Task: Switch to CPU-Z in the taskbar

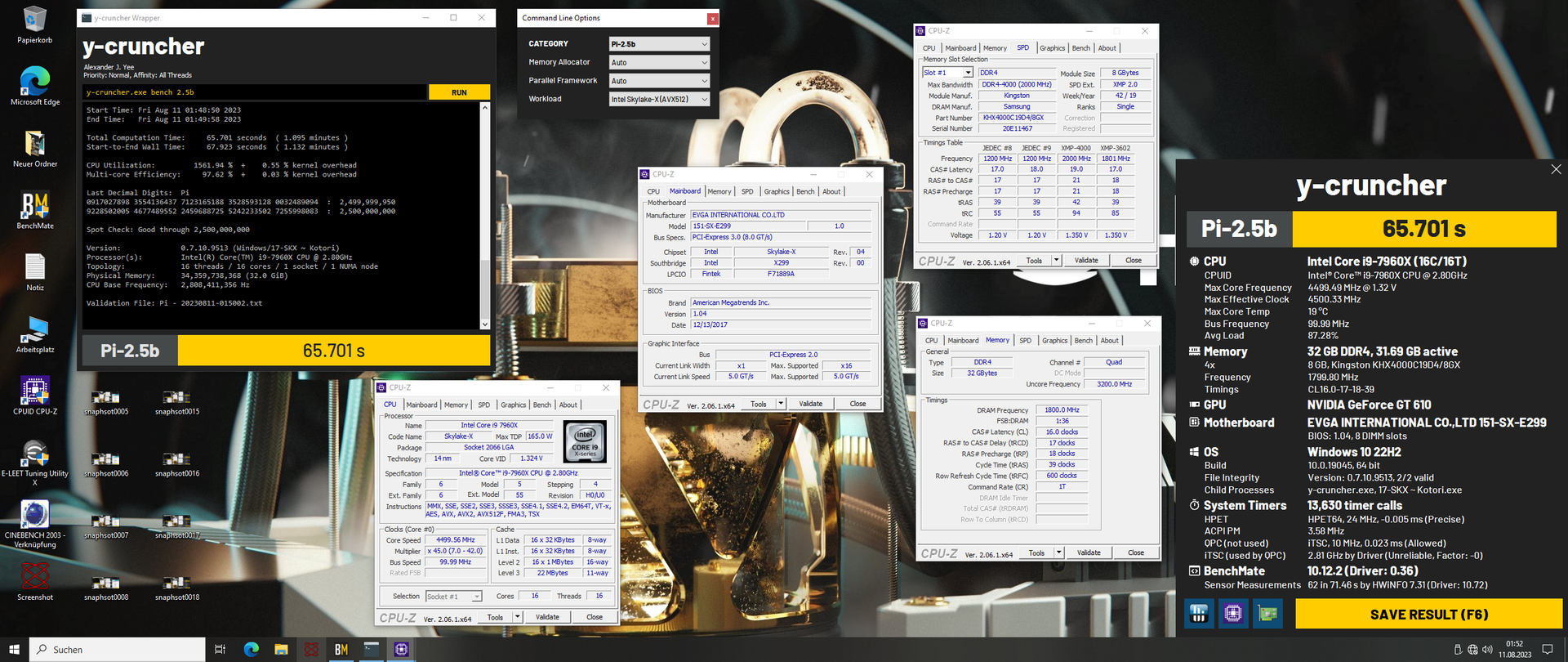Action: 401,650
